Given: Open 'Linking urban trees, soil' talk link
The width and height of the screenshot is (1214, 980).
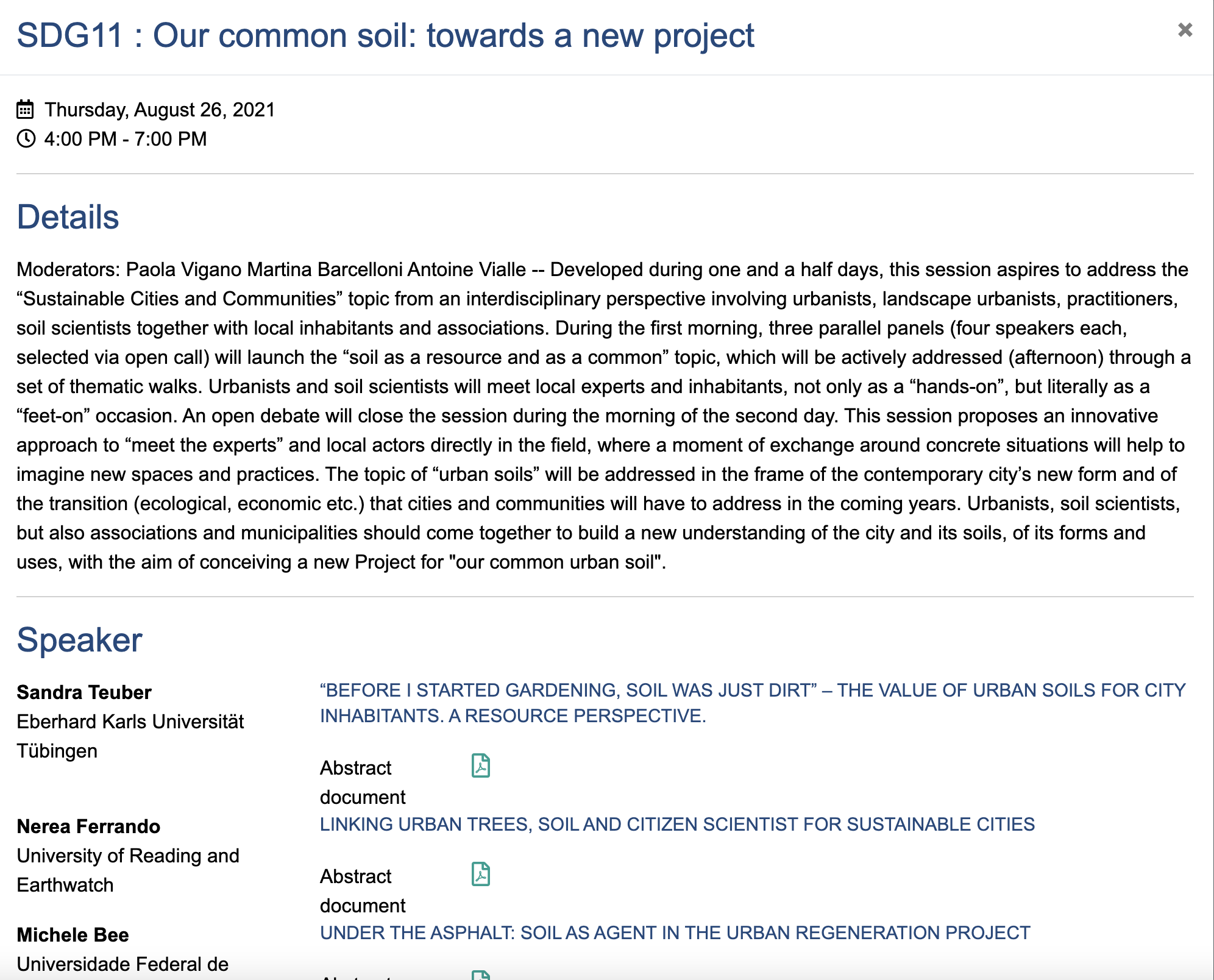Looking at the screenshot, I should click(677, 824).
